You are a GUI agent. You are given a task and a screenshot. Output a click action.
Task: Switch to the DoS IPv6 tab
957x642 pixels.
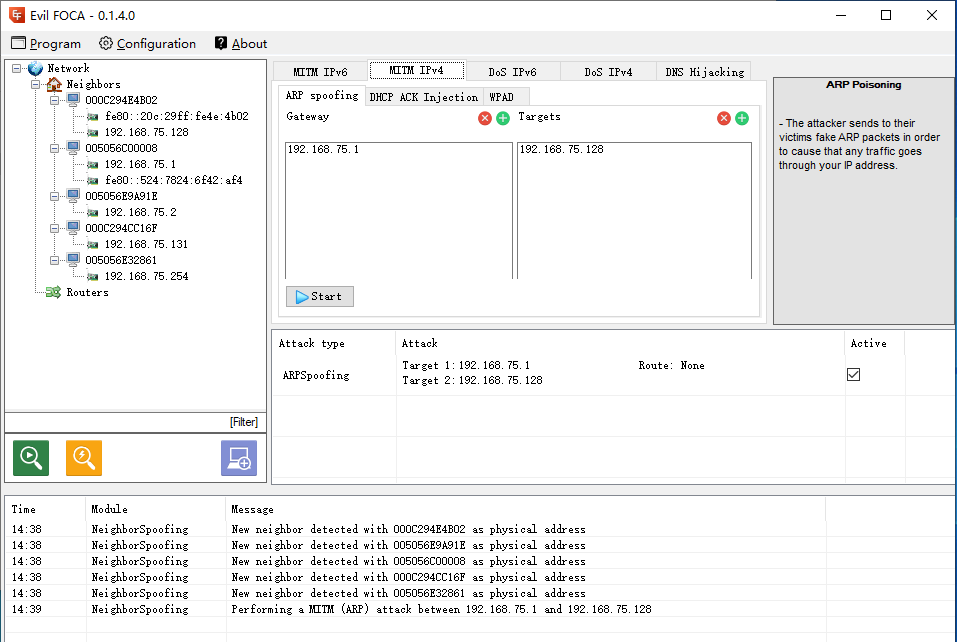pos(513,72)
